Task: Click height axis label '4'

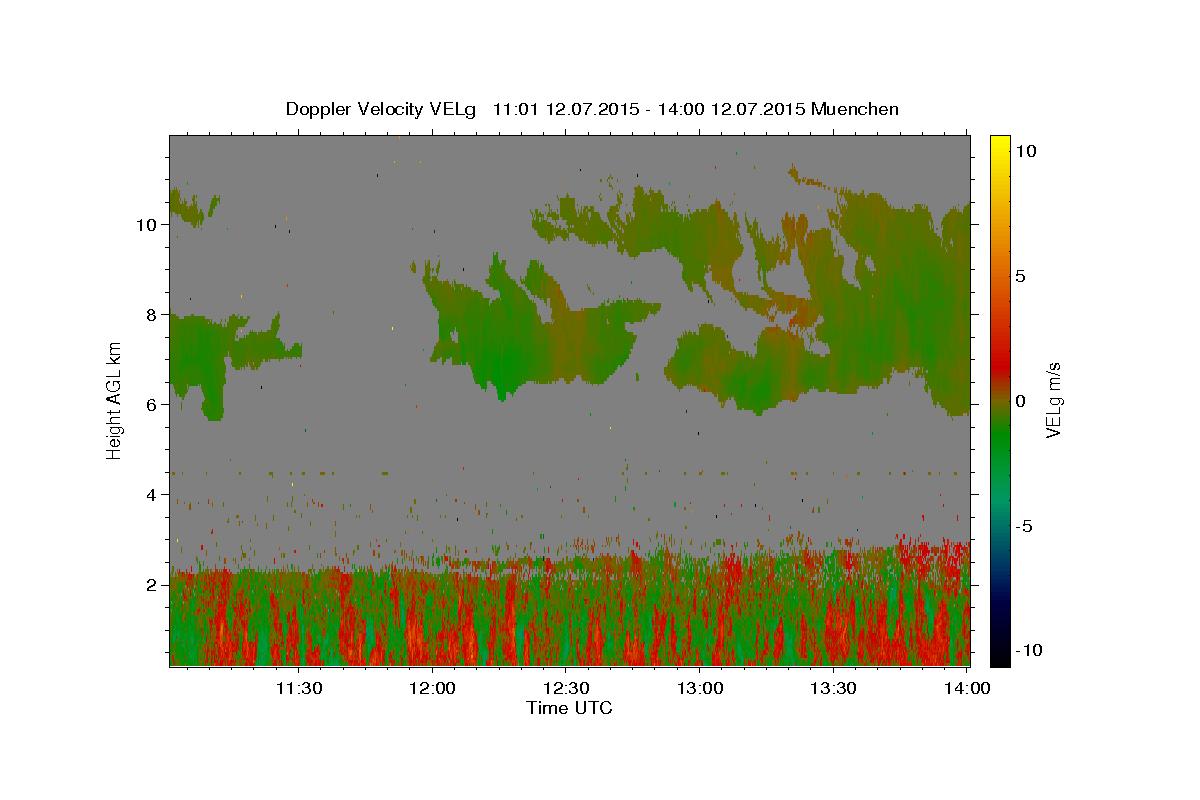Action: [151, 494]
